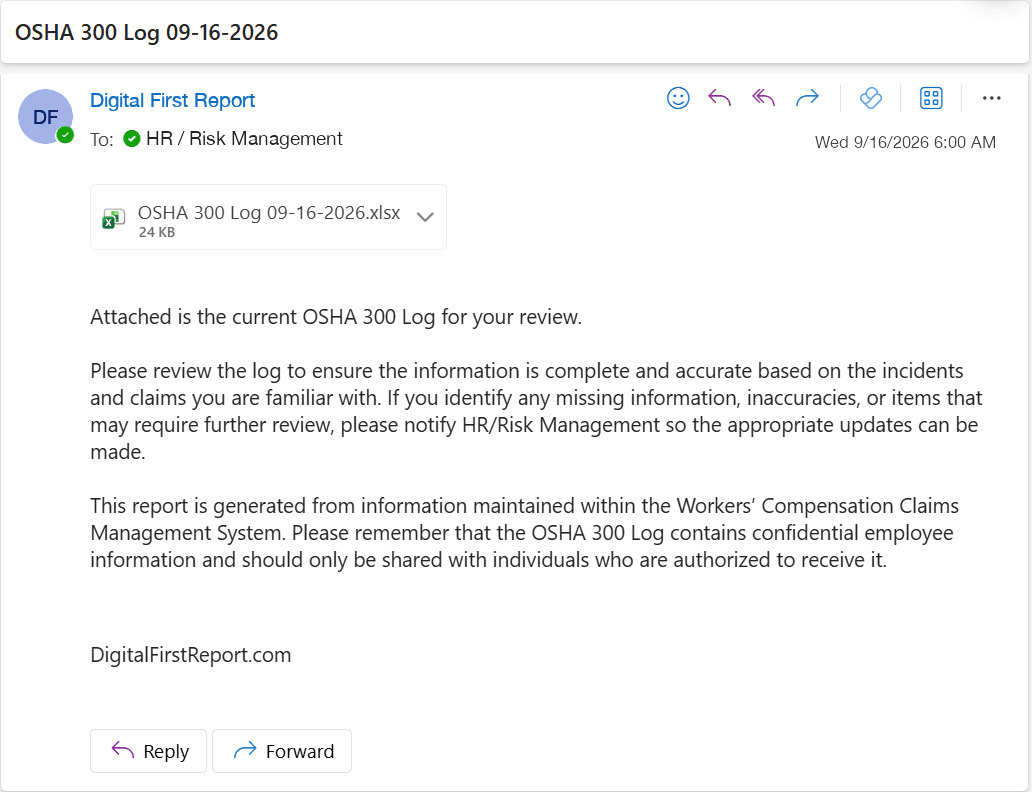Click the sentence starting "Attached is the current OSHA"
Image resolution: width=1032 pixels, height=792 pixels.
(336, 317)
